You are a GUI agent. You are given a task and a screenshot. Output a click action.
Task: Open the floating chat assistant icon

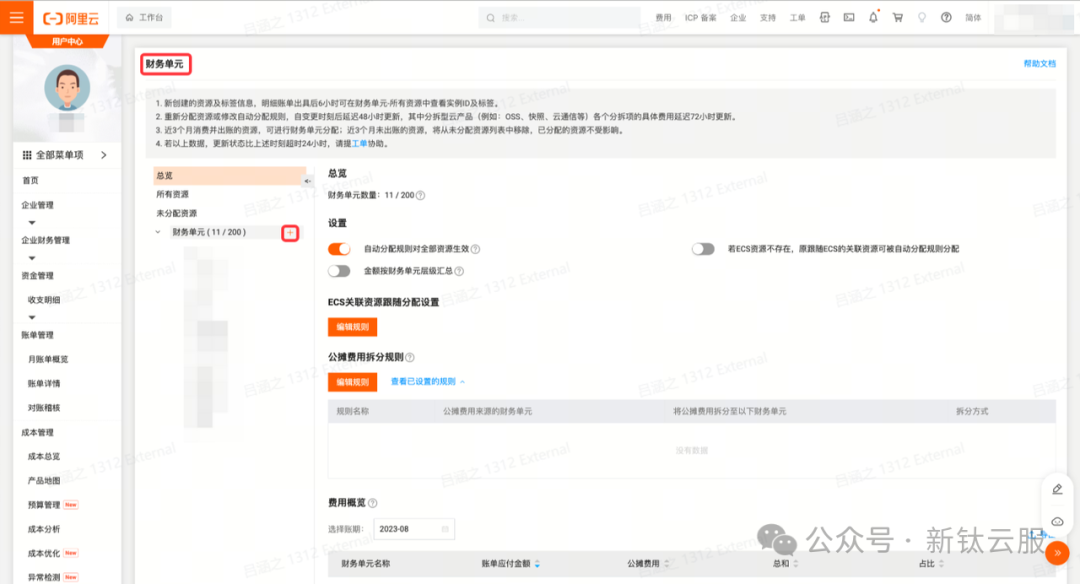(1057, 522)
